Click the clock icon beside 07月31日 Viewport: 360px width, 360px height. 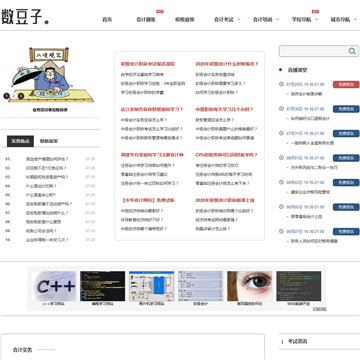(x=281, y=133)
